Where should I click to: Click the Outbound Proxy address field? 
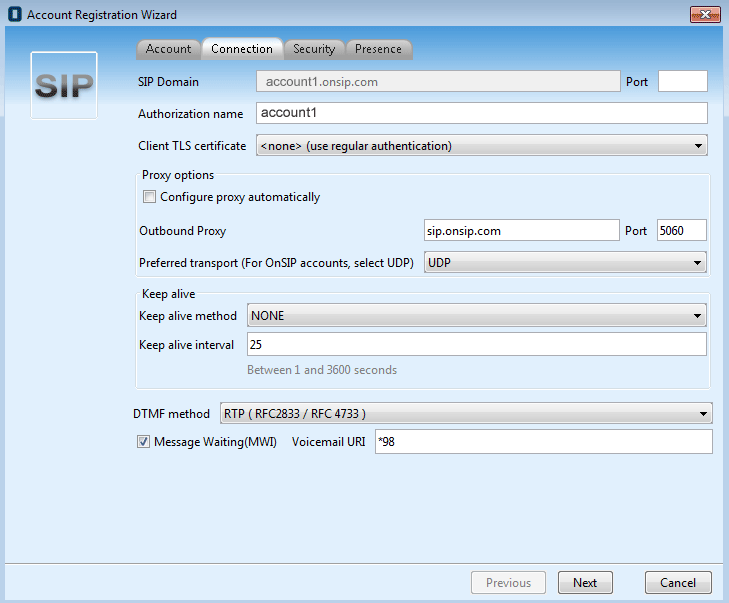click(x=522, y=230)
